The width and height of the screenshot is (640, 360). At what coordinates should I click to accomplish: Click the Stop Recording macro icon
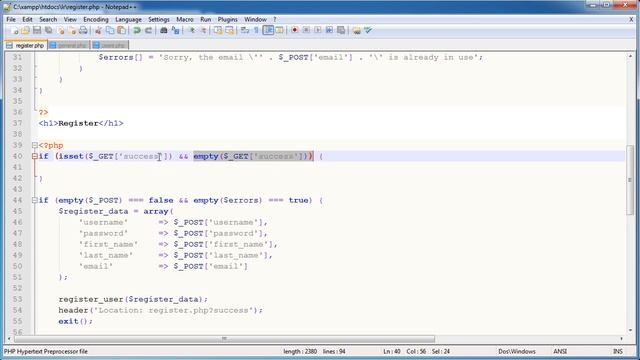(x=306, y=31)
